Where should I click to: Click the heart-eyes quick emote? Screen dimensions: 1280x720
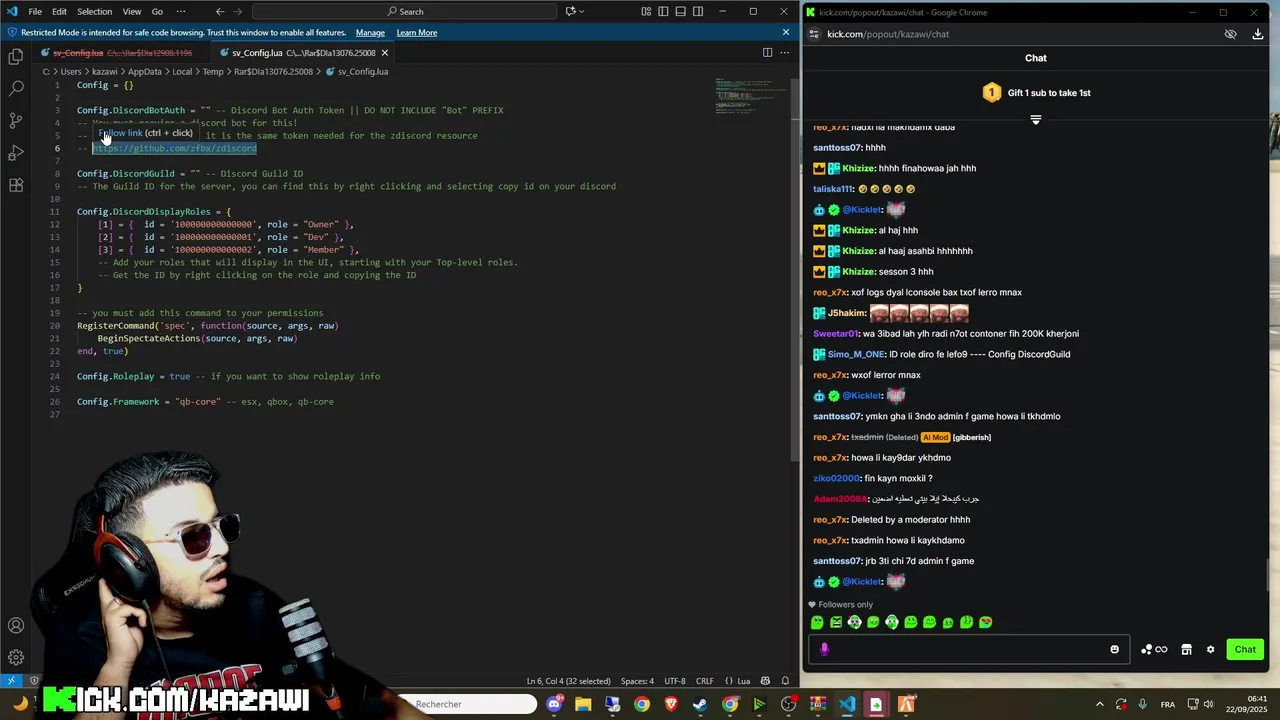tap(985, 622)
